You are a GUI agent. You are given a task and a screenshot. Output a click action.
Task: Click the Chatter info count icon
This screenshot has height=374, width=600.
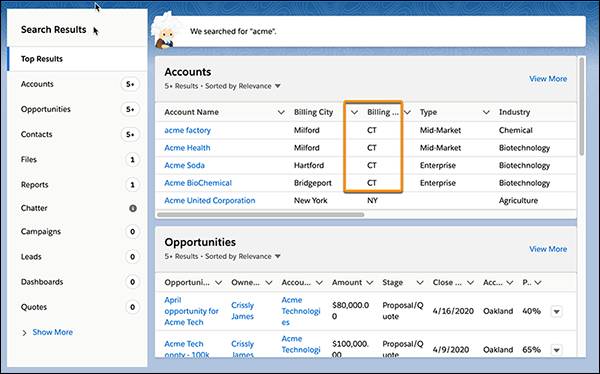tap(133, 208)
